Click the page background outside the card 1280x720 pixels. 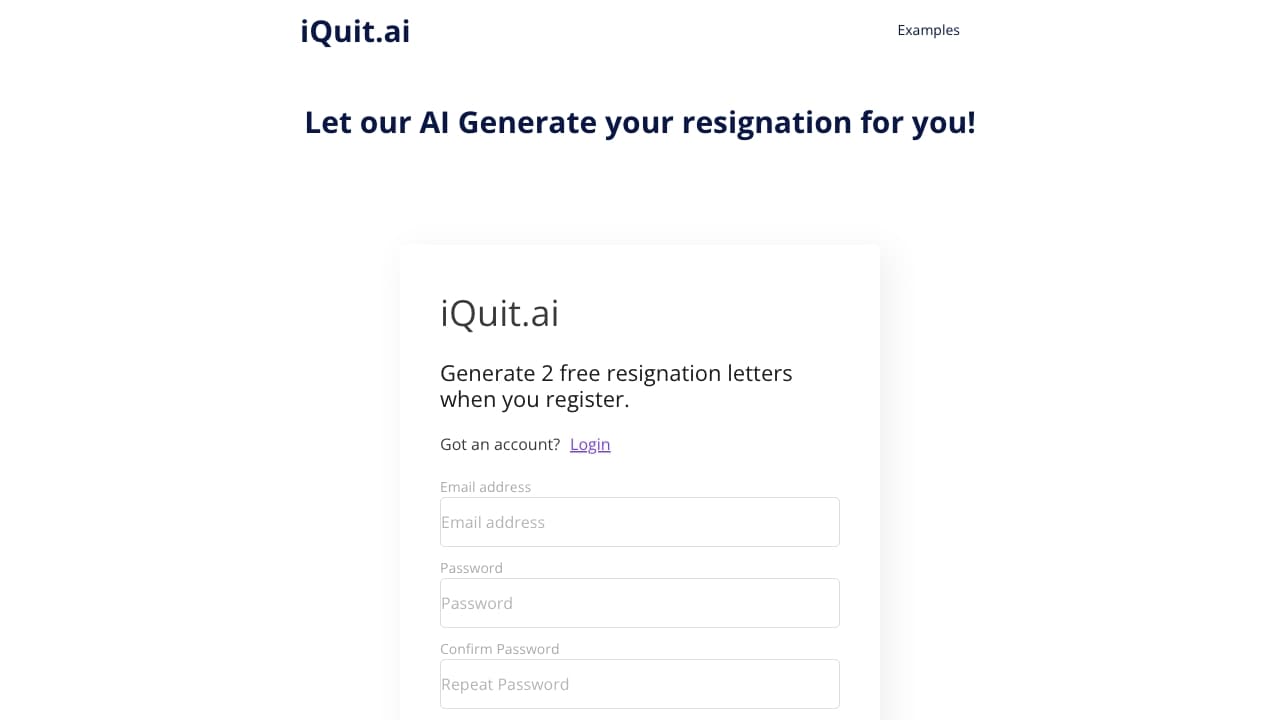coord(150,400)
